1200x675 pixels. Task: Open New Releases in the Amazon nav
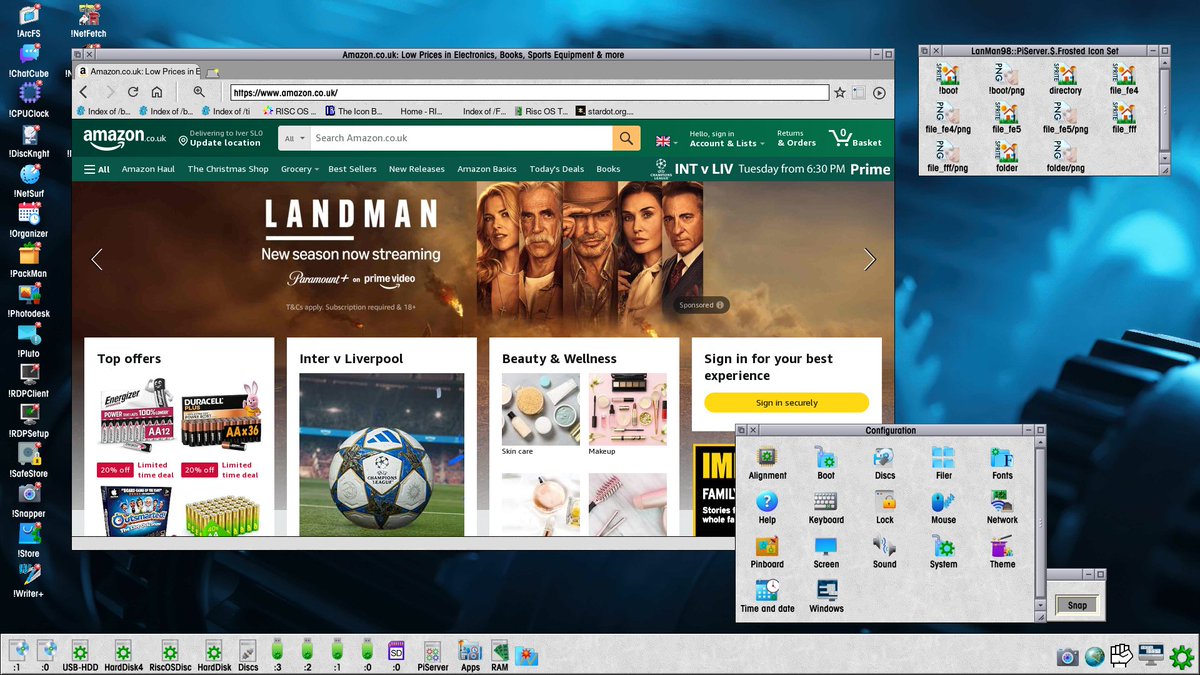[x=416, y=169]
